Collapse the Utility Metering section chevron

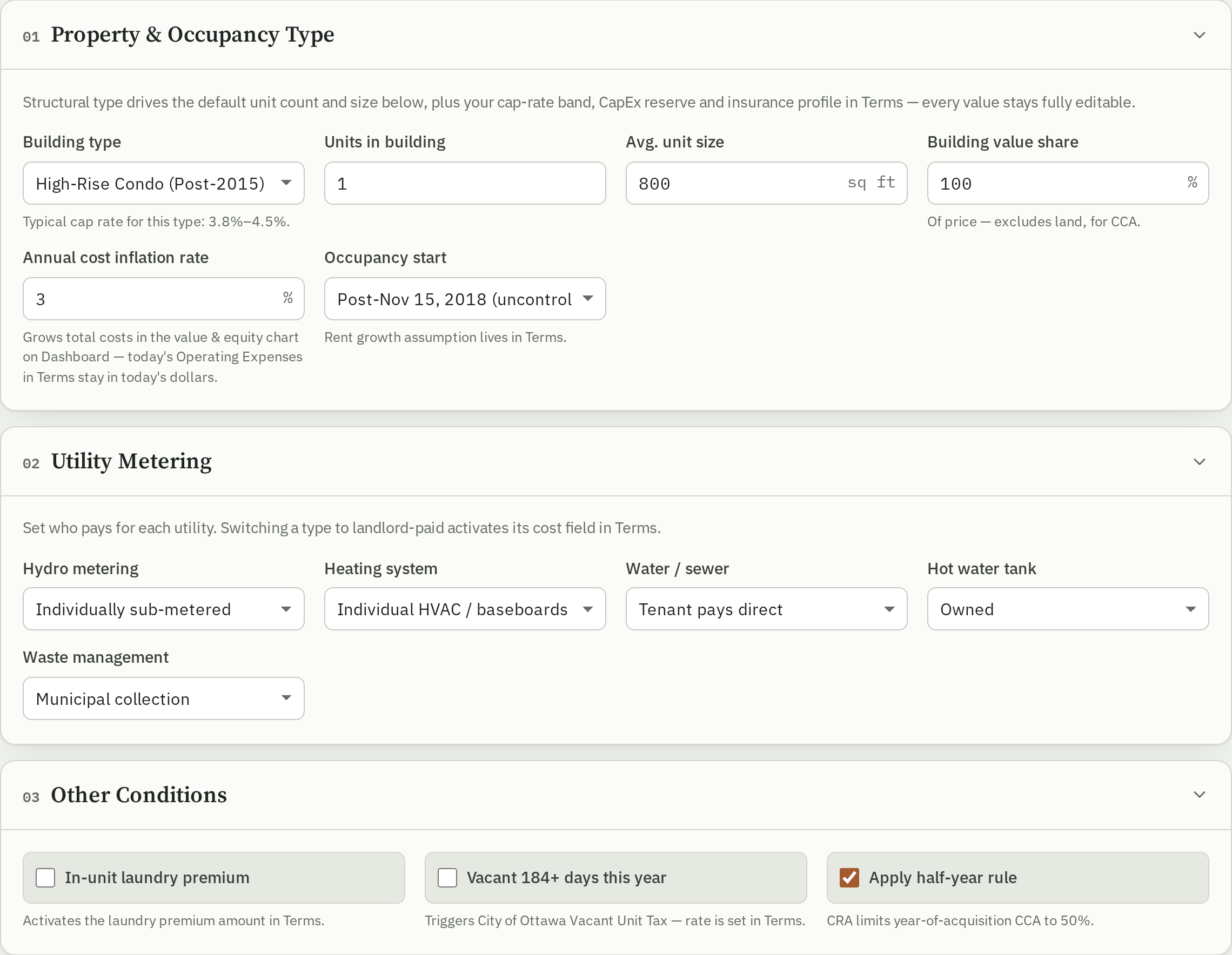pos(1199,462)
